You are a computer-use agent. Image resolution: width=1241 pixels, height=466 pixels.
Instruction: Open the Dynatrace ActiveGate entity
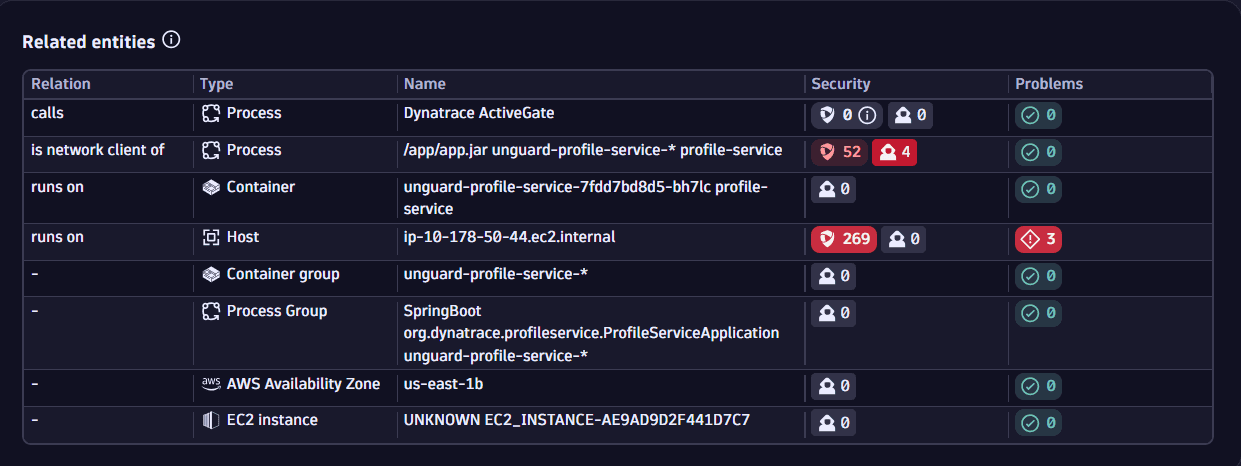(x=479, y=114)
